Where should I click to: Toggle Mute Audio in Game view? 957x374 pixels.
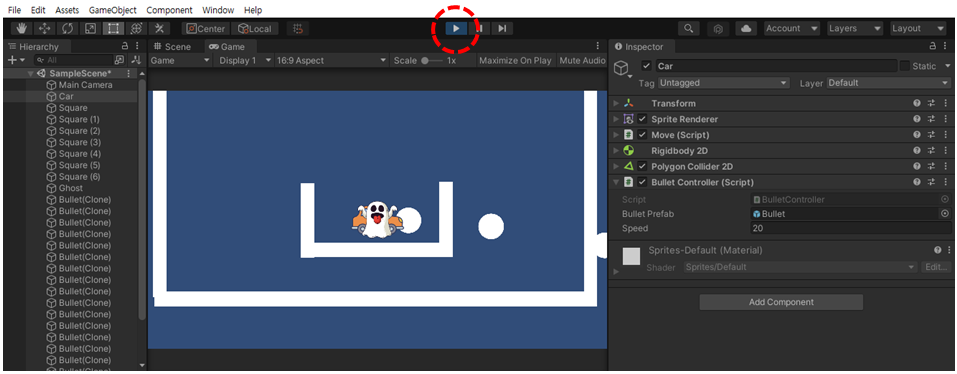[x=582, y=60]
